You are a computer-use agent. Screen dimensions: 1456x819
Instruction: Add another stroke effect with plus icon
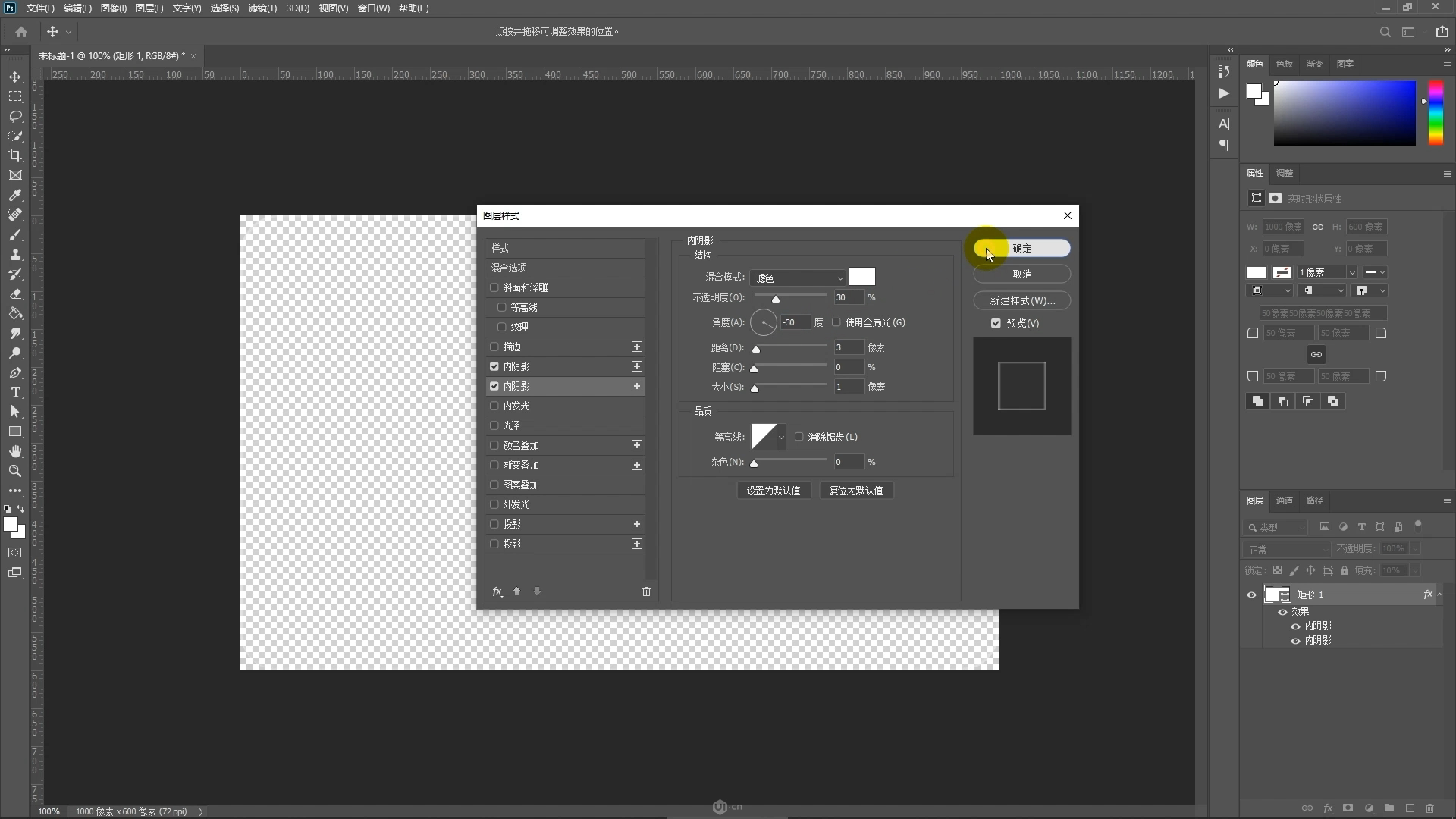(637, 347)
